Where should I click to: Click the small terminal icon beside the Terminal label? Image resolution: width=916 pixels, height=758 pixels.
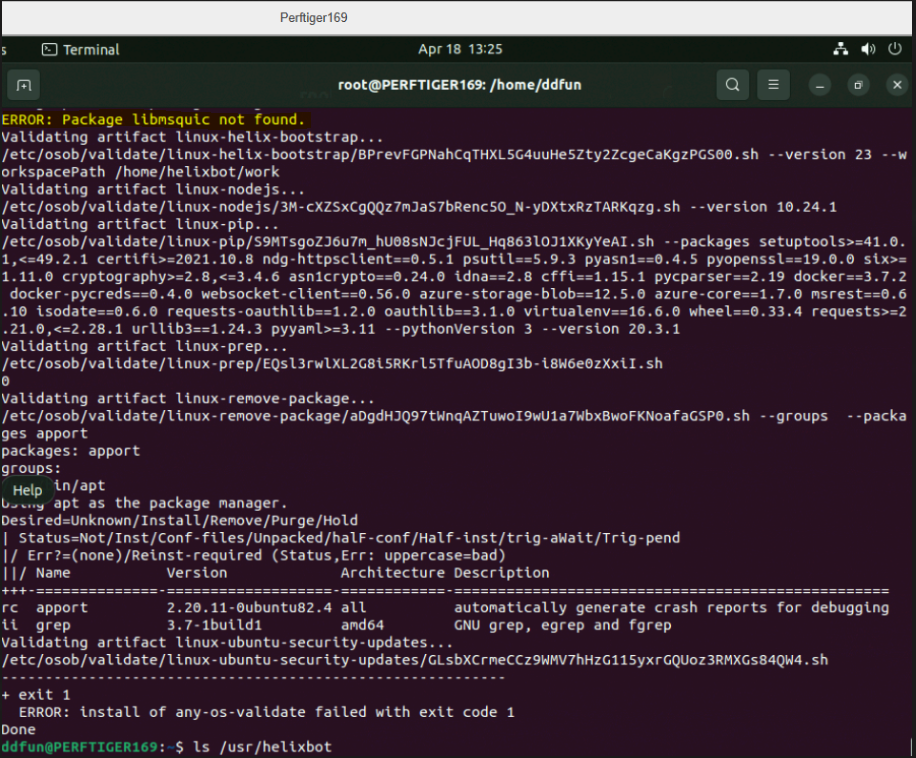48,48
